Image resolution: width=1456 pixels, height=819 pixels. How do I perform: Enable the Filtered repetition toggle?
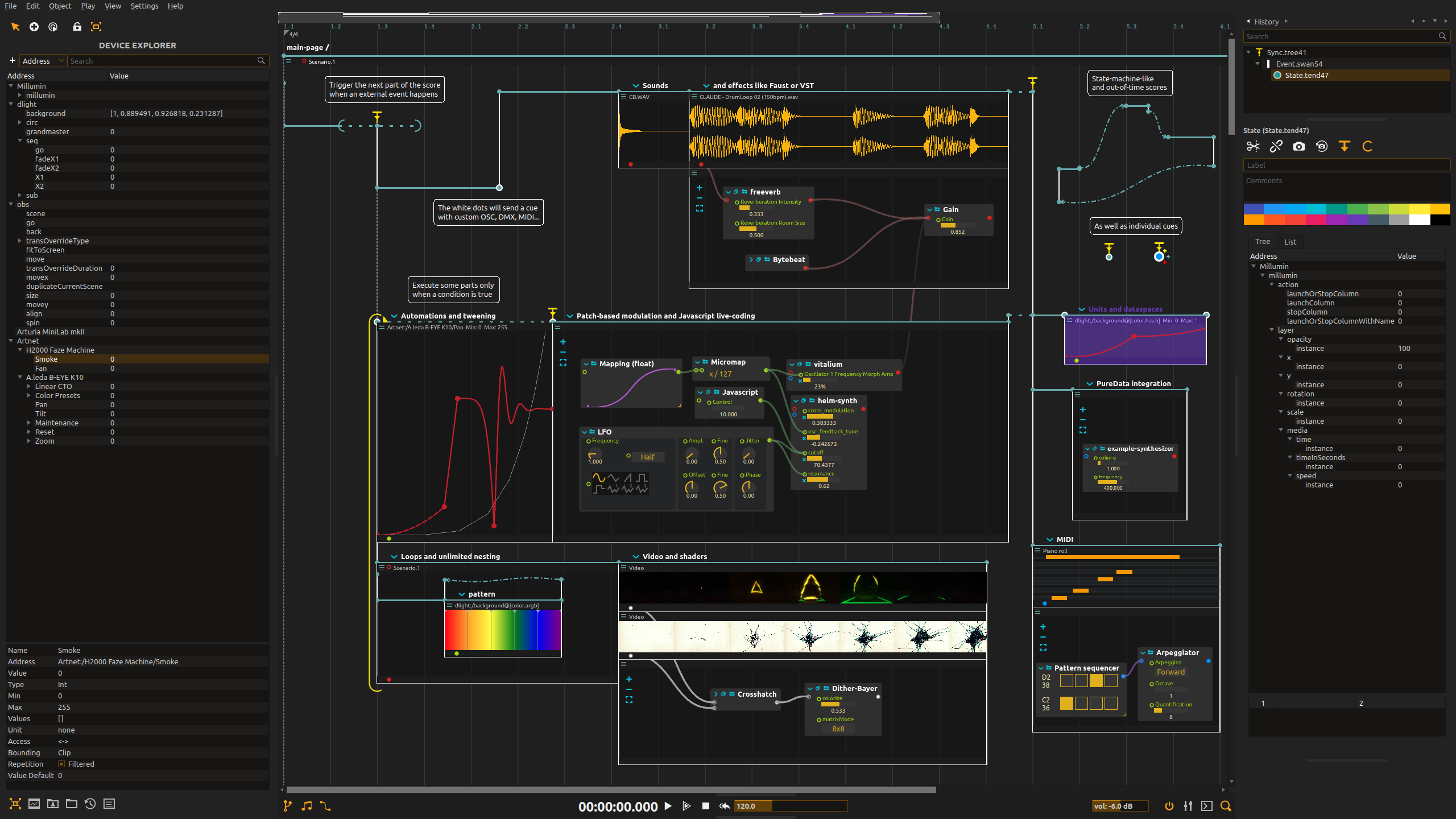pos(61,763)
